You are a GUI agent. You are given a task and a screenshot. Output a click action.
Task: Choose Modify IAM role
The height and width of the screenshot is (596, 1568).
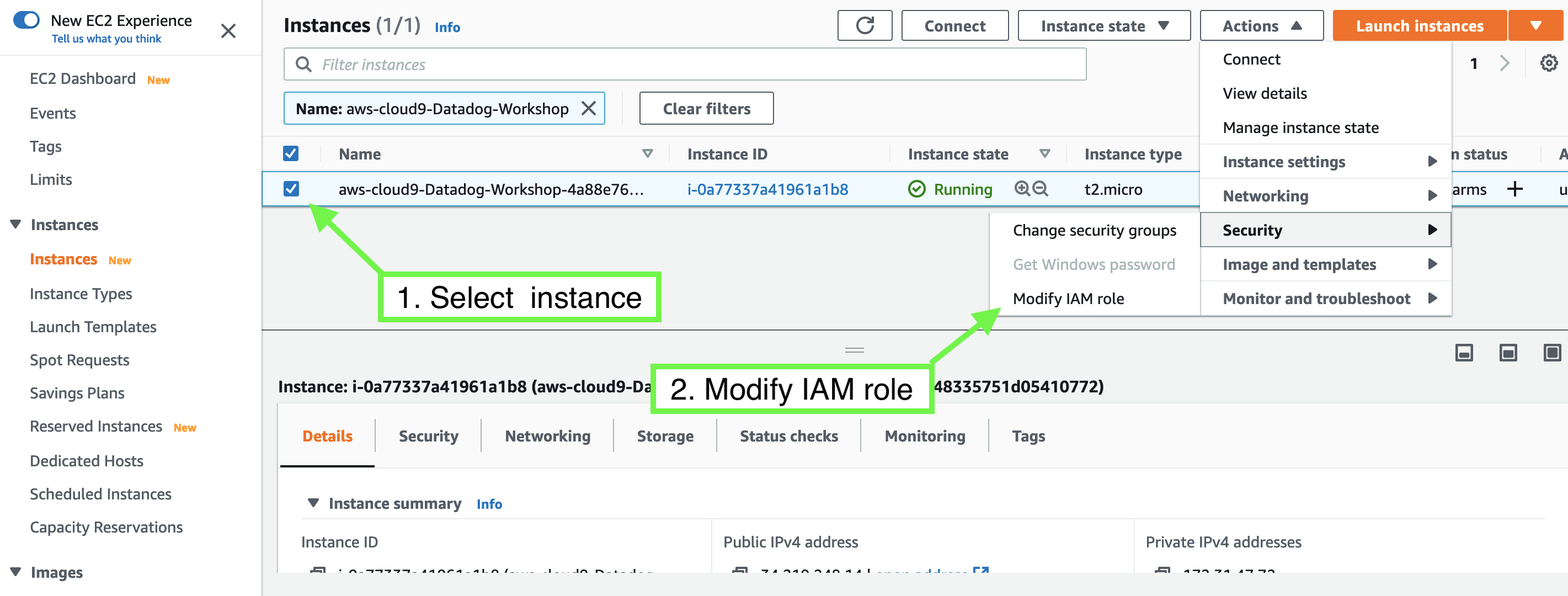pyautogui.click(x=1068, y=299)
